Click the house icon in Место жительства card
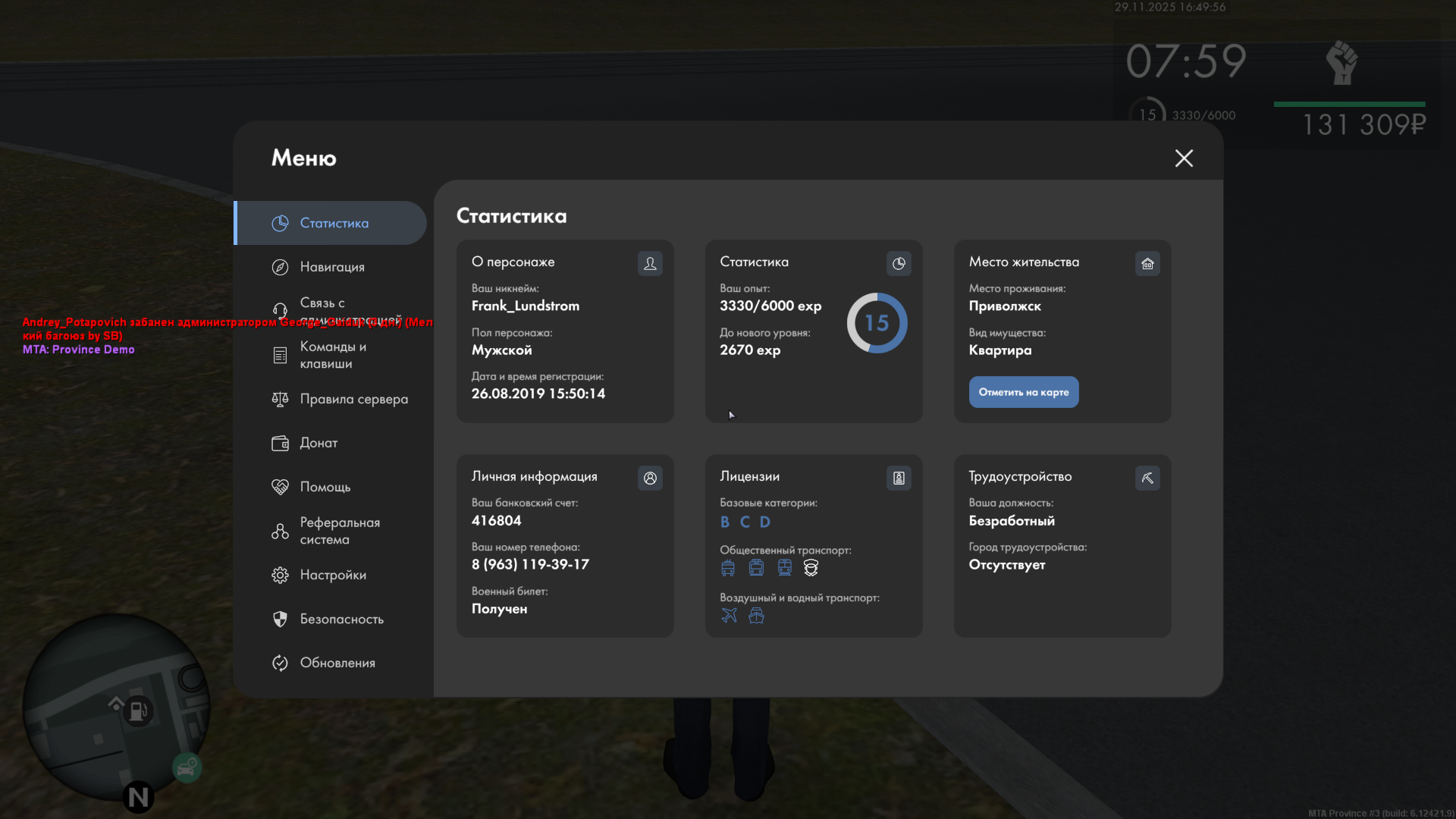The image size is (1456, 819). click(x=1147, y=263)
